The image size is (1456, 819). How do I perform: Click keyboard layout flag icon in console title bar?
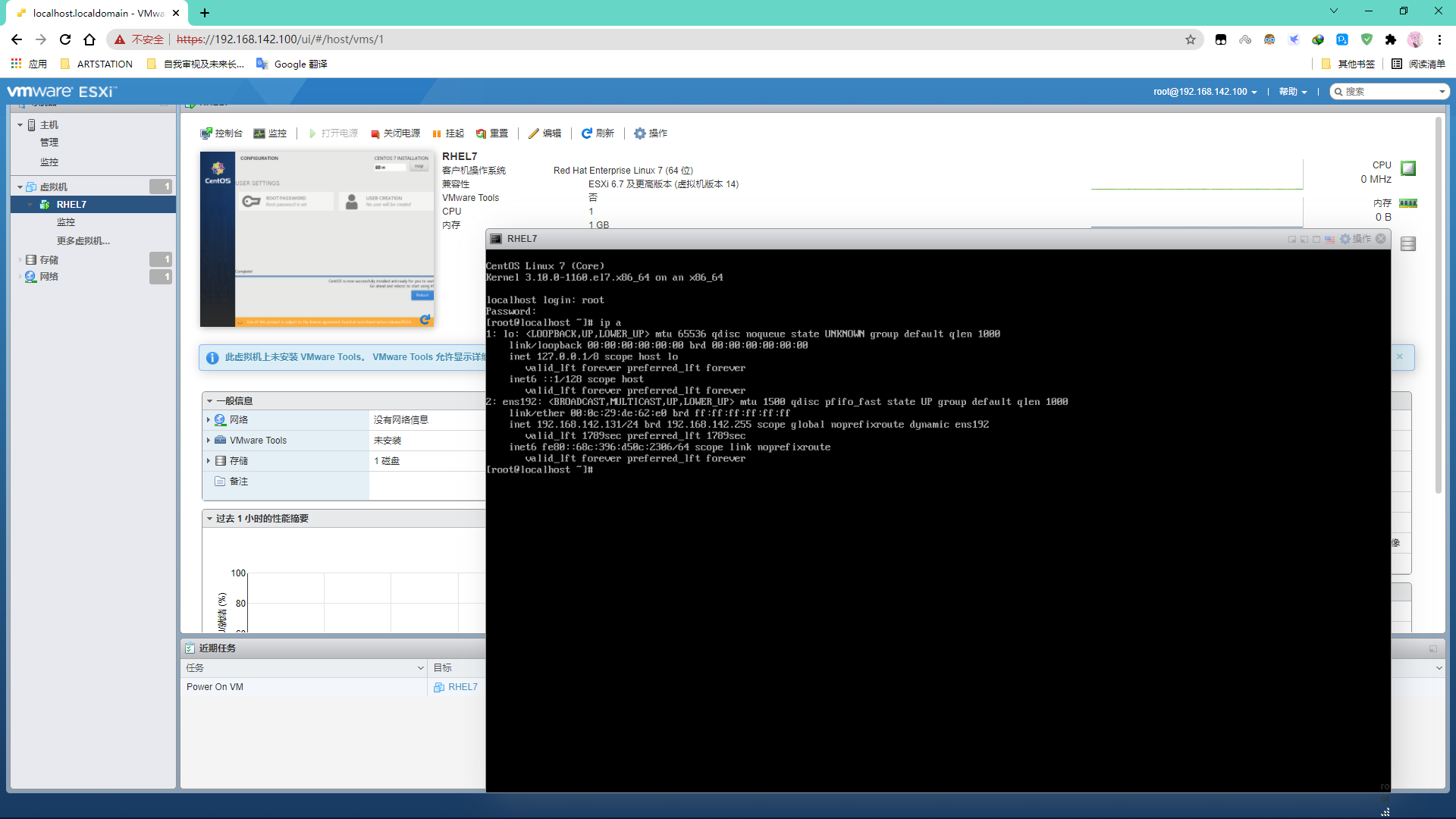(x=1329, y=240)
